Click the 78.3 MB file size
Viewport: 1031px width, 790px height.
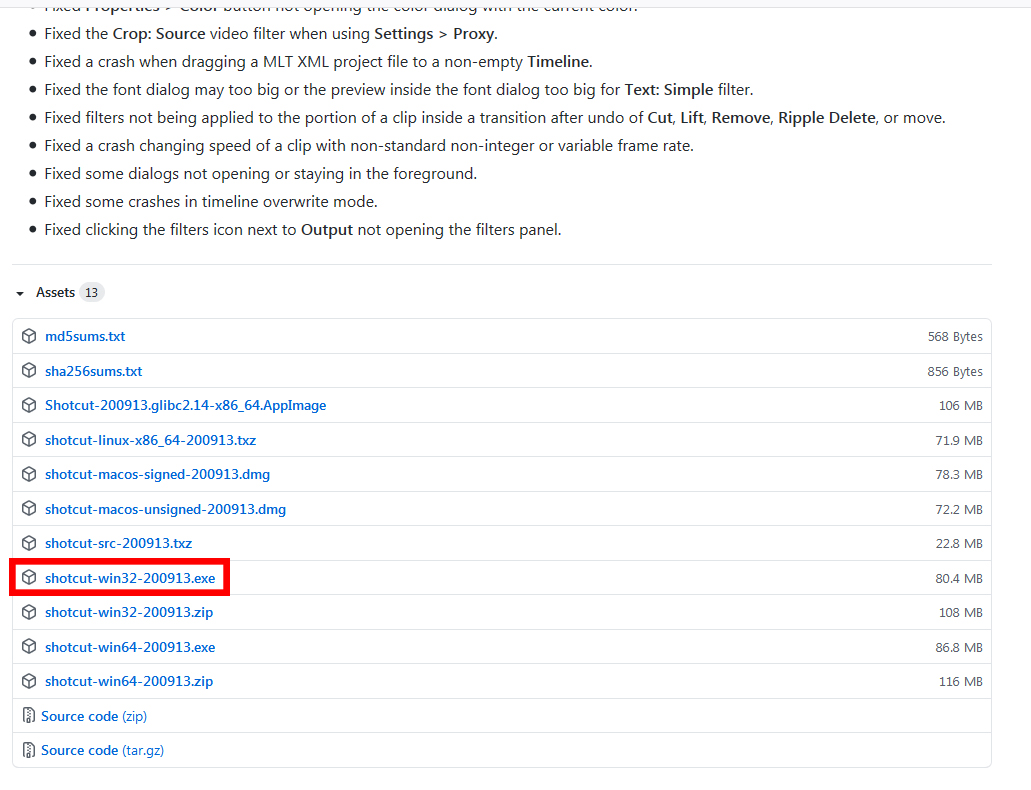959,475
